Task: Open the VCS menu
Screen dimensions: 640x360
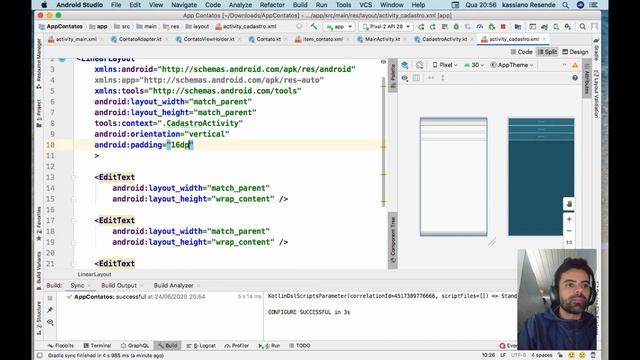Action: tap(365, 5)
